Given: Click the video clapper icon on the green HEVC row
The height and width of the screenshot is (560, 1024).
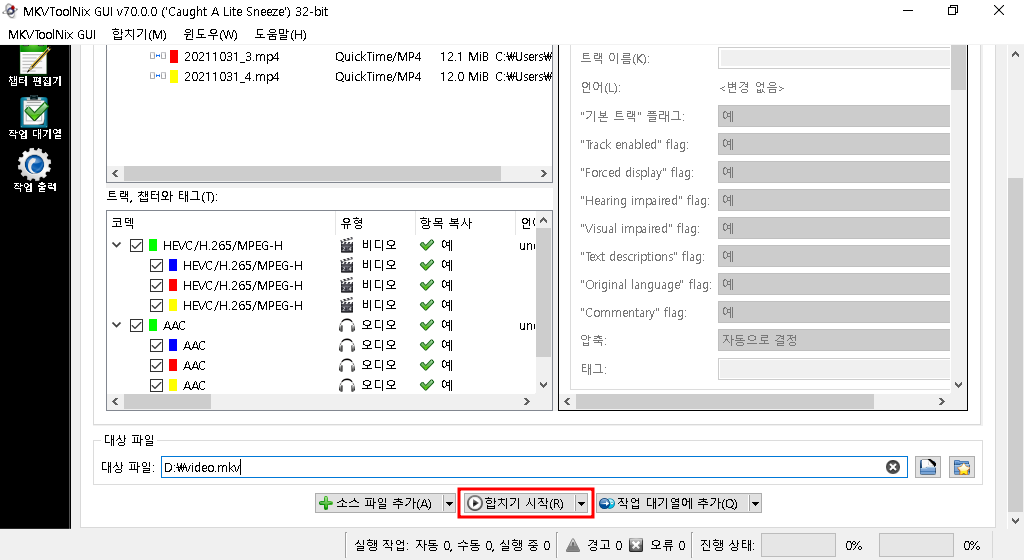Looking at the screenshot, I should tap(347, 245).
